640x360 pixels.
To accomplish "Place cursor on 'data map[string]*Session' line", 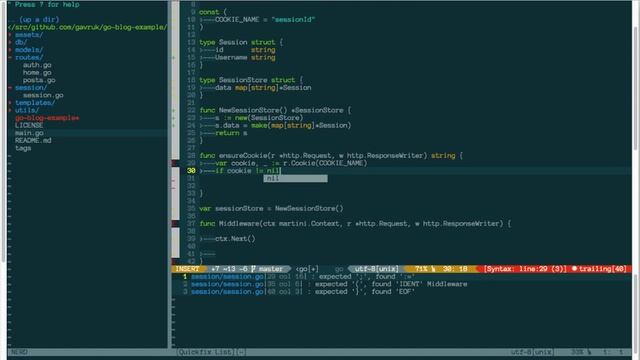I will click(x=255, y=88).
